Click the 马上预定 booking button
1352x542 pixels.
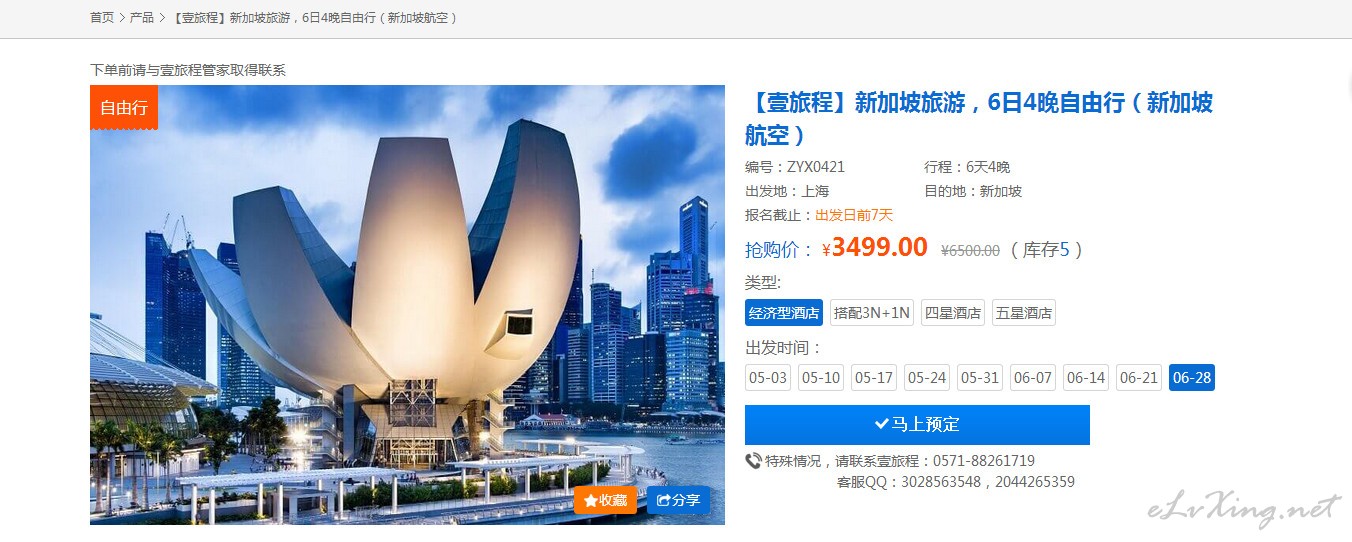[917, 425]
